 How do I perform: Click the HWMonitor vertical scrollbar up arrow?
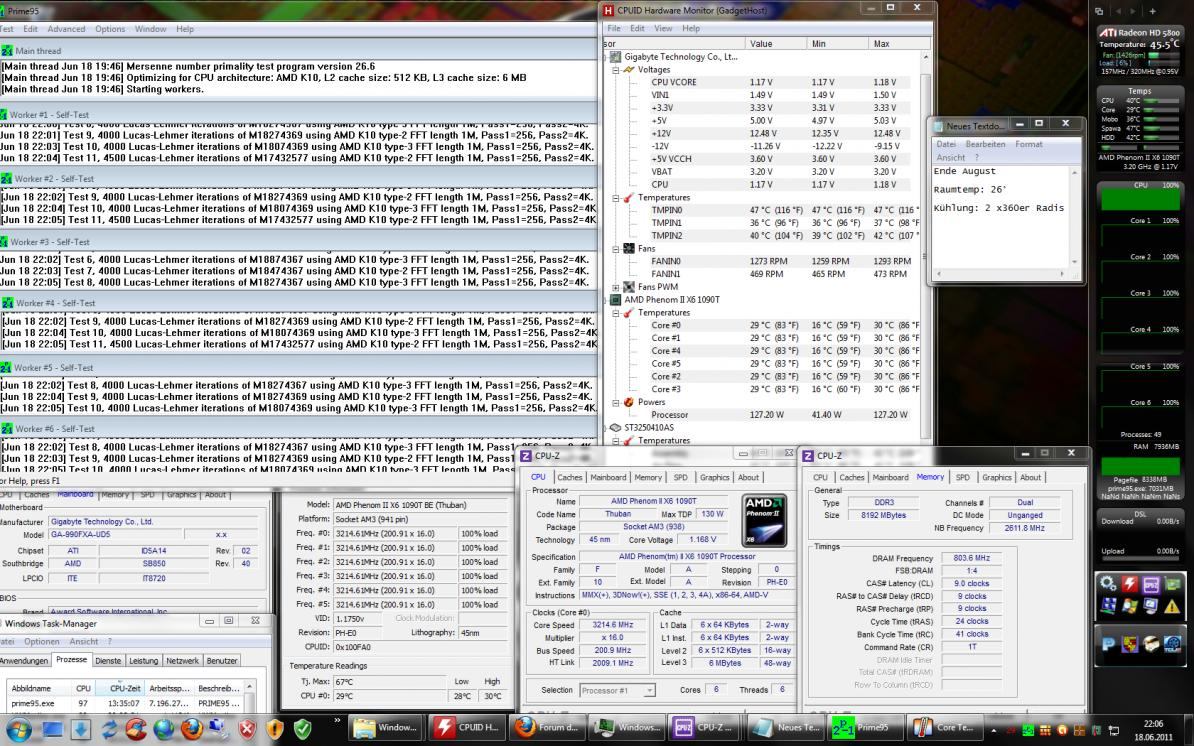926,58
